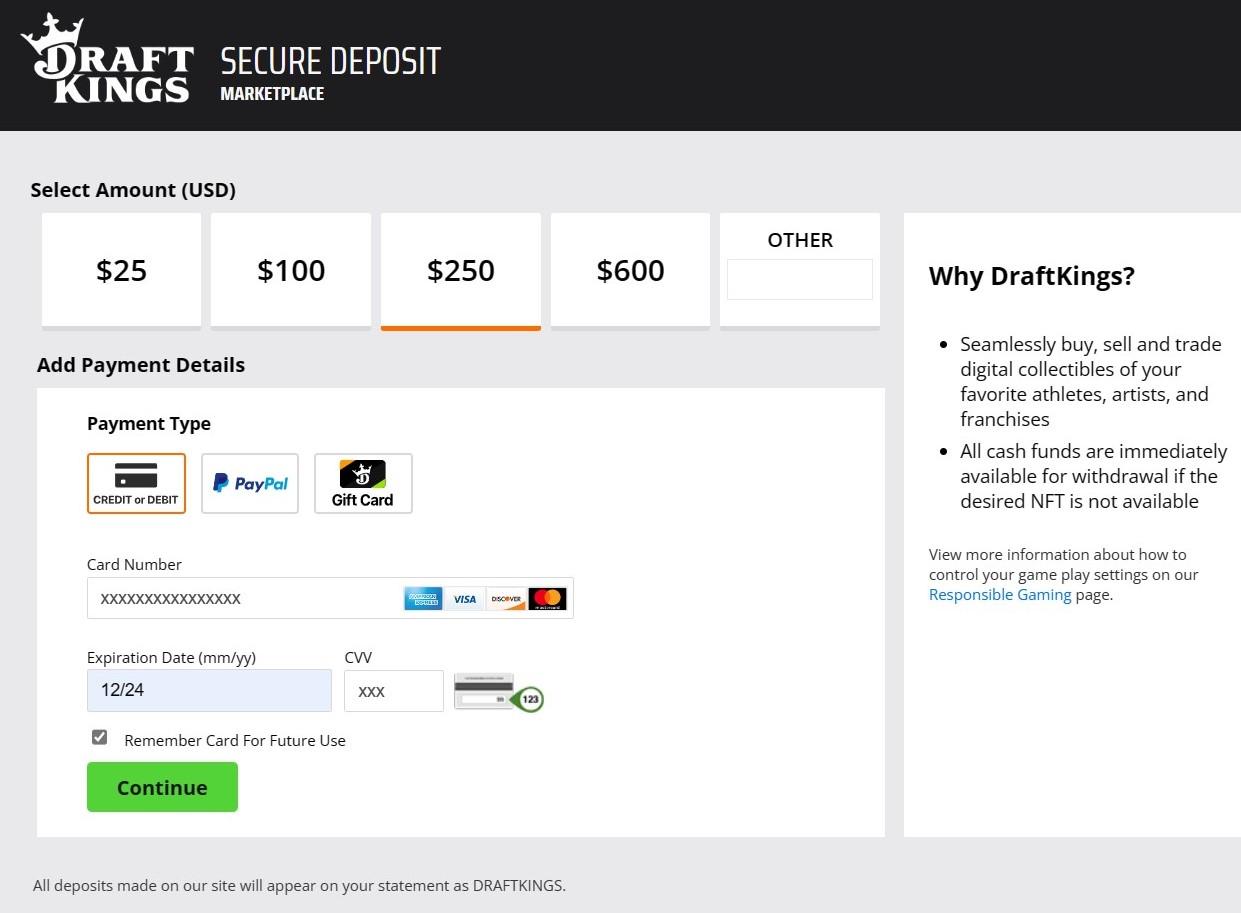This screenshot has height=913, width=1241.
Task: Select the $100 deposit amount
Action: (291, 270)
